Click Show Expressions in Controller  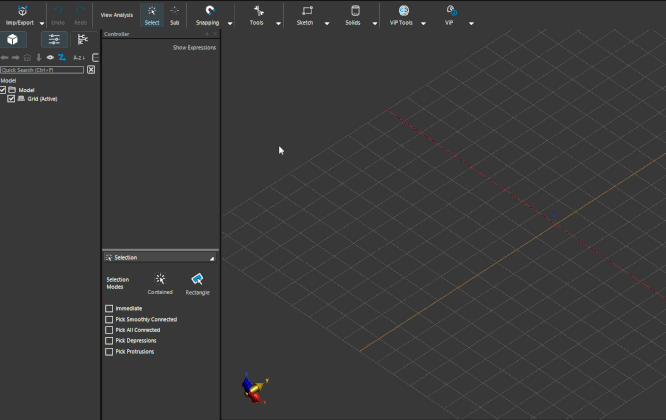click(193, 47)
